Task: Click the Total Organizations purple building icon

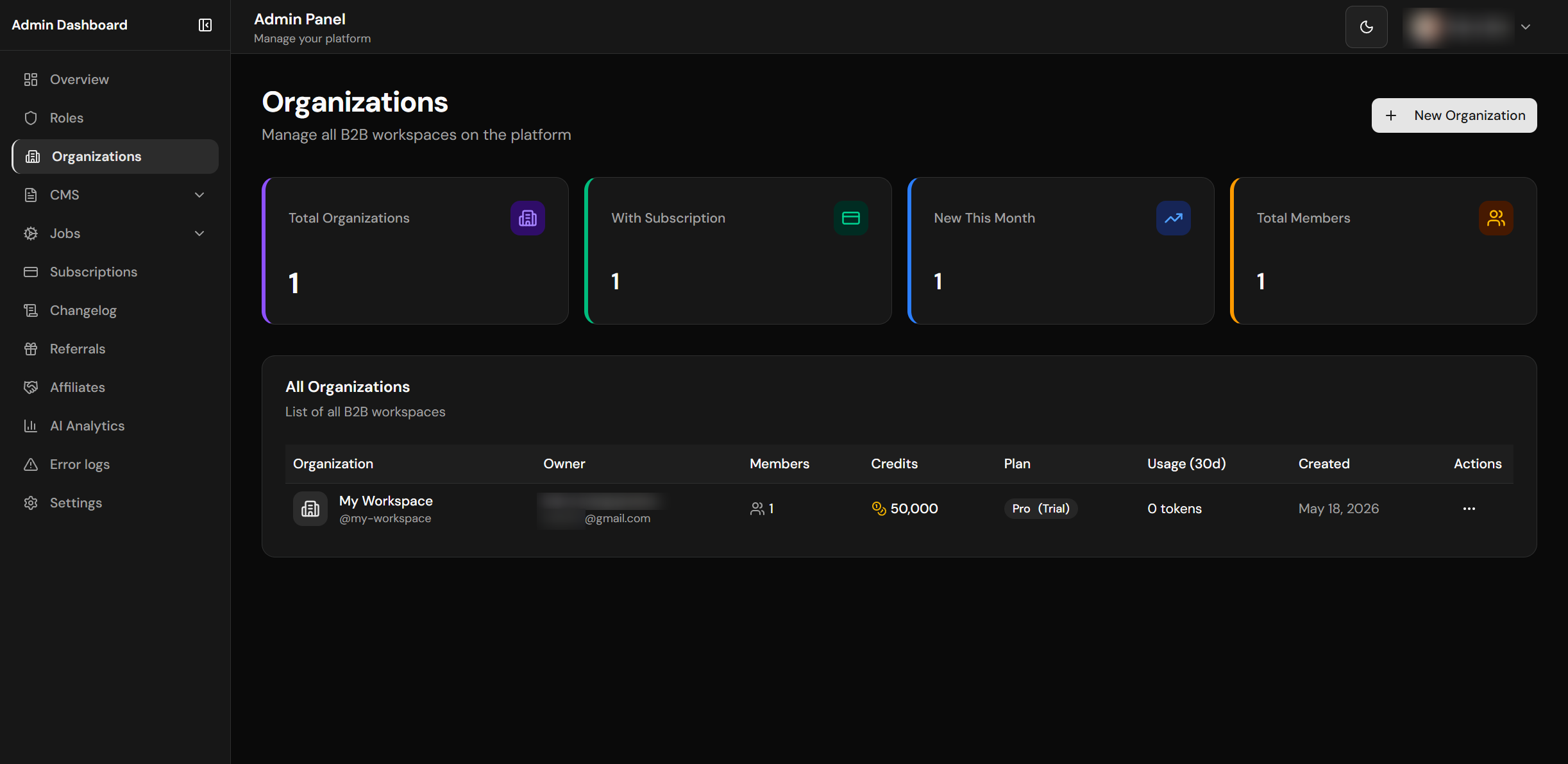Action: (x=528, y=218)
